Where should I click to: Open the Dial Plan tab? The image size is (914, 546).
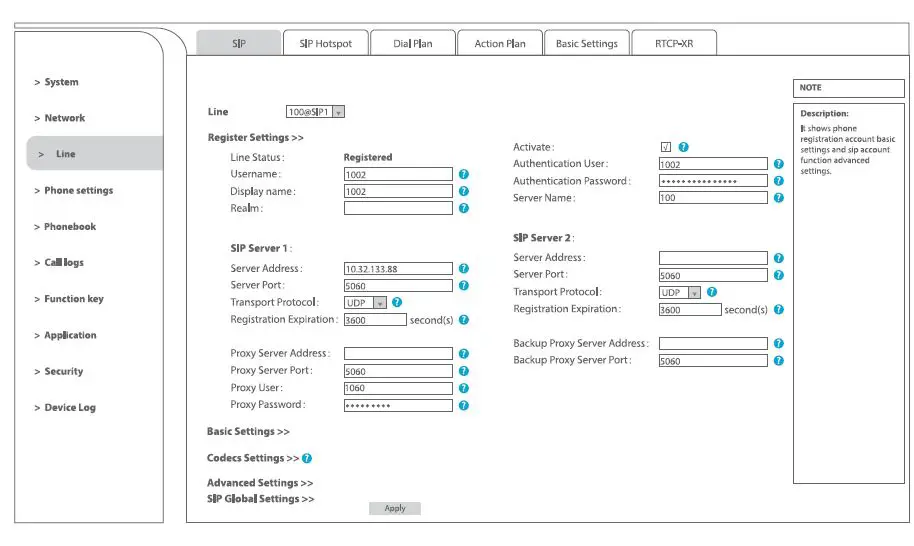[413, 43]
